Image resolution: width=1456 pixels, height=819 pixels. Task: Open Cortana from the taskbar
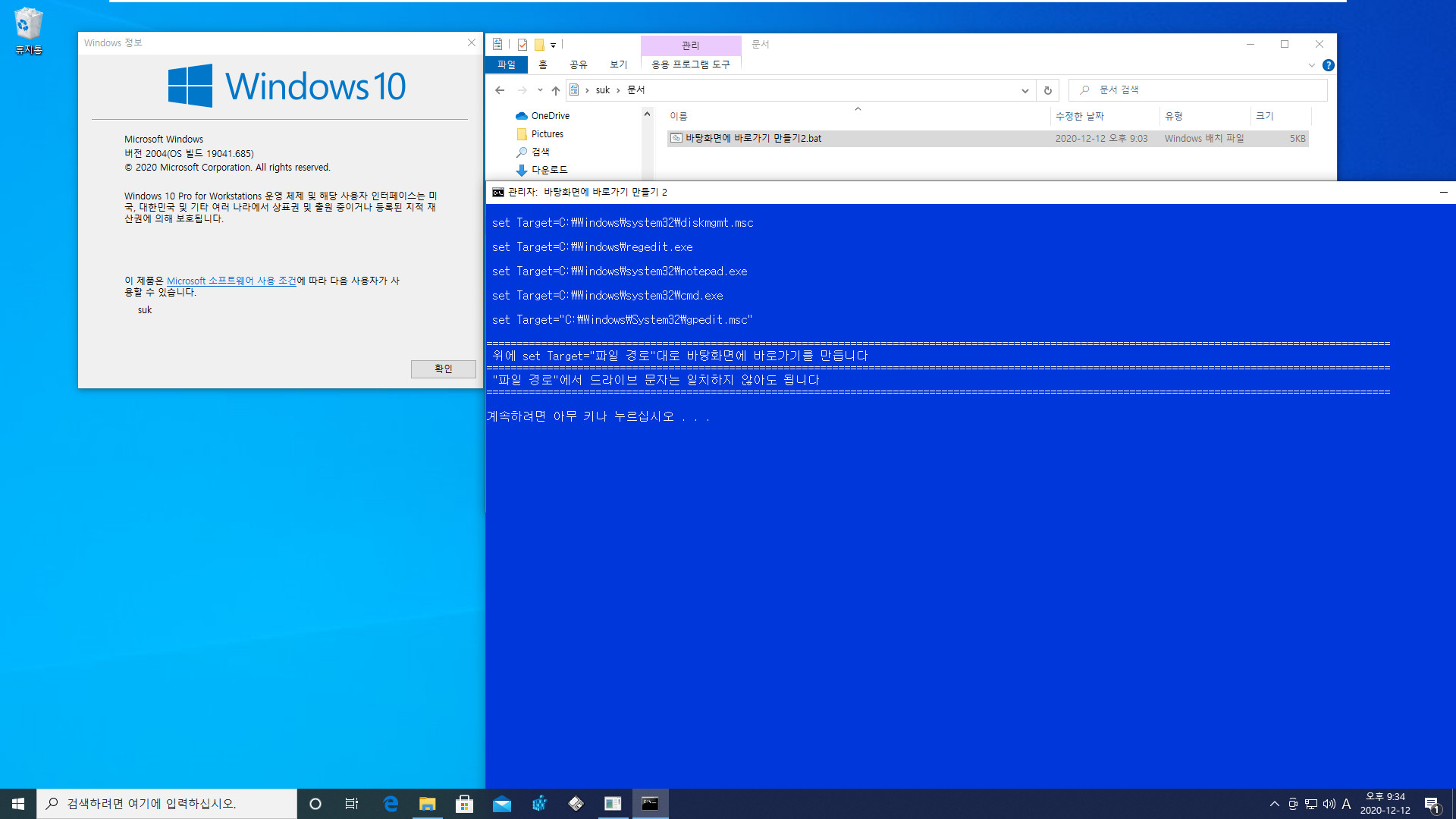[315, 804]
